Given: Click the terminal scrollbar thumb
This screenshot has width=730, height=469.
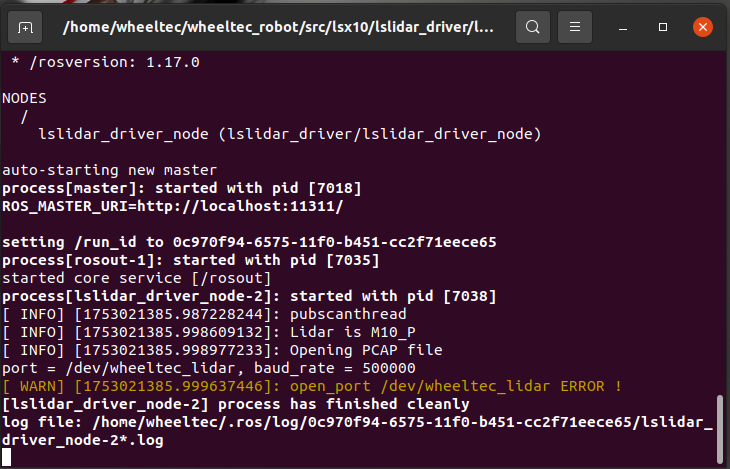Looking at the screenshot, I should pyautogui.click(x=719, y=428).
